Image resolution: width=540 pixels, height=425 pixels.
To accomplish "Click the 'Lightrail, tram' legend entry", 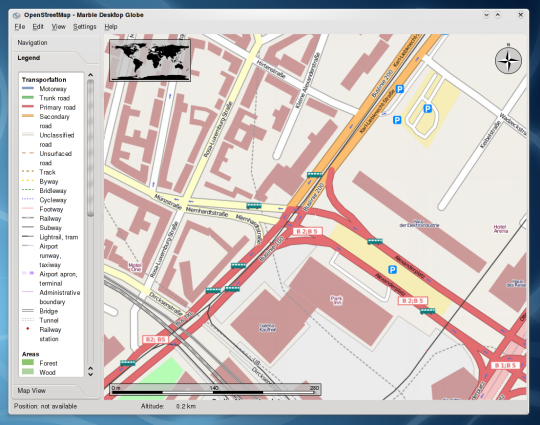I will [x=59, y=237].
